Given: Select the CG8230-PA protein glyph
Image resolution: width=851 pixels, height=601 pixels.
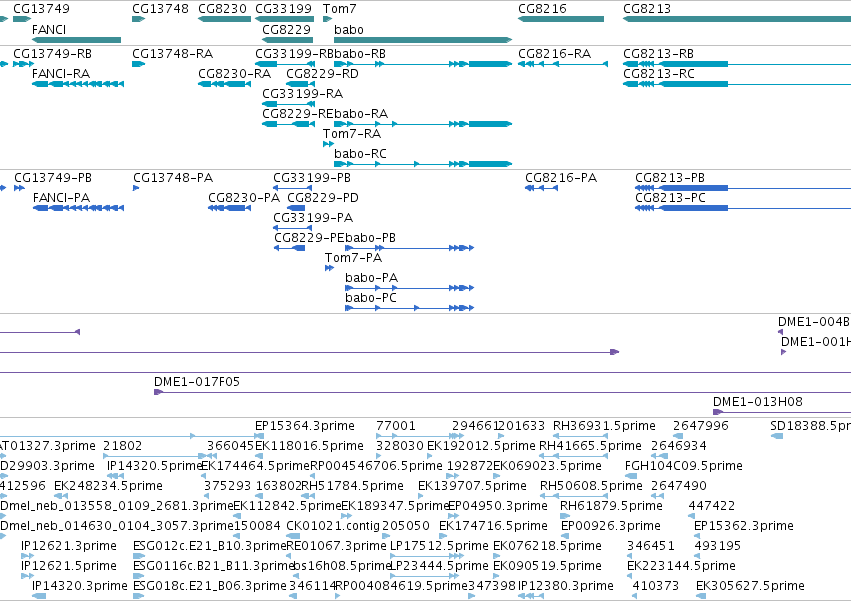Looking at the screenshot, I should point(230,208).
